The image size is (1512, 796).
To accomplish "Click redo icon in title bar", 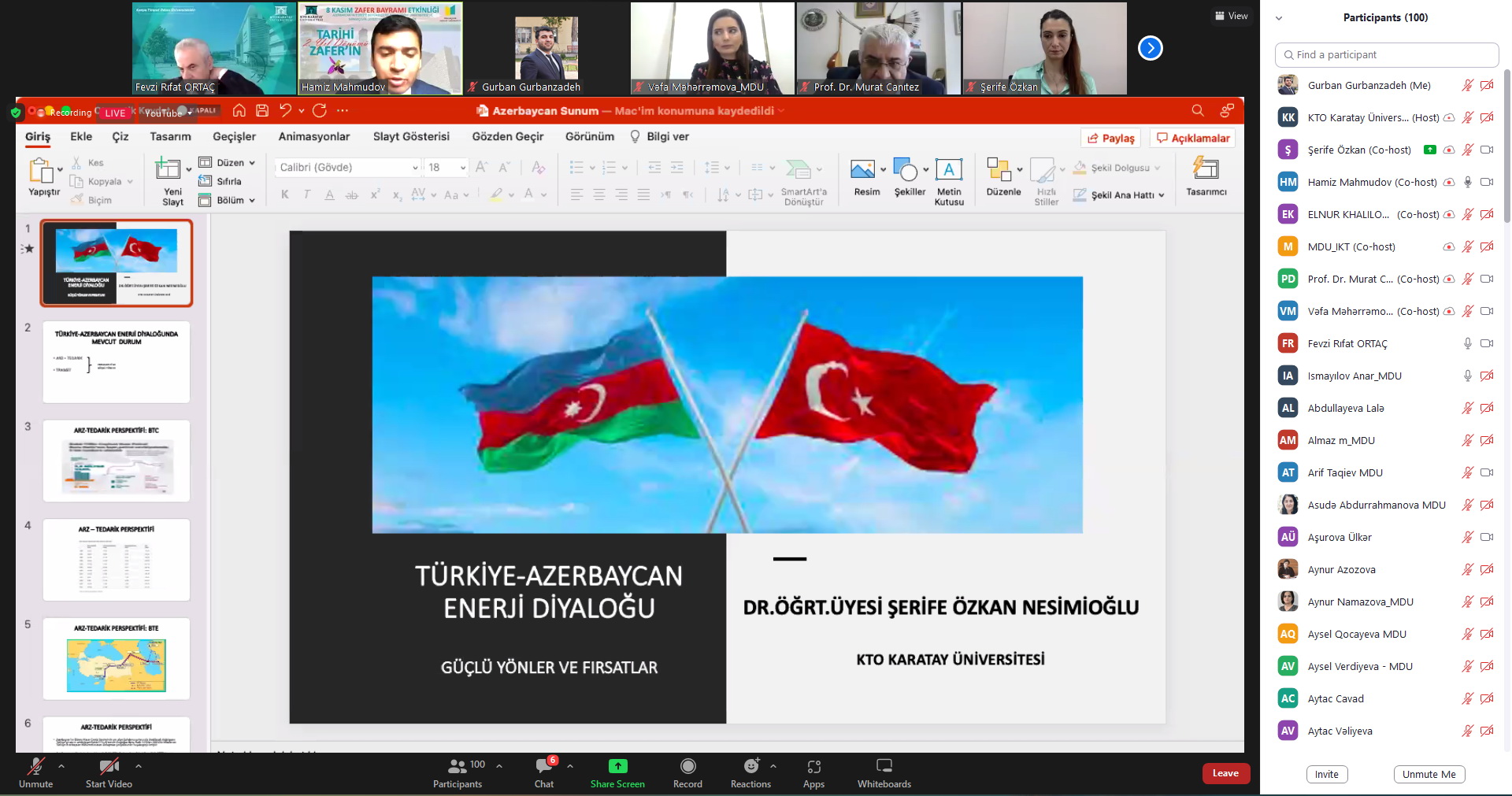I will (319, 110).
